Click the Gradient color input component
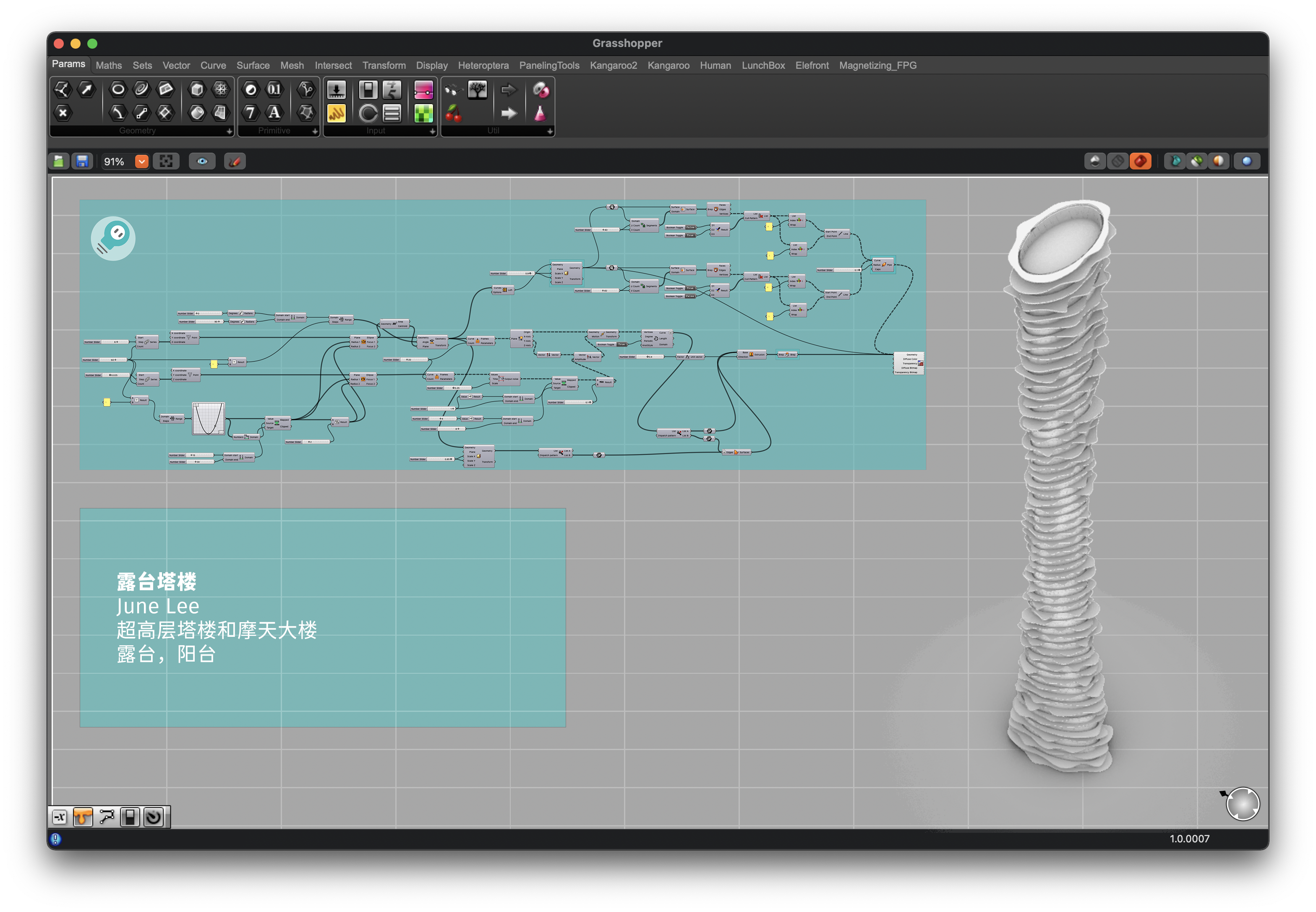Screen dimensions: 1316x912 (423, 90)
